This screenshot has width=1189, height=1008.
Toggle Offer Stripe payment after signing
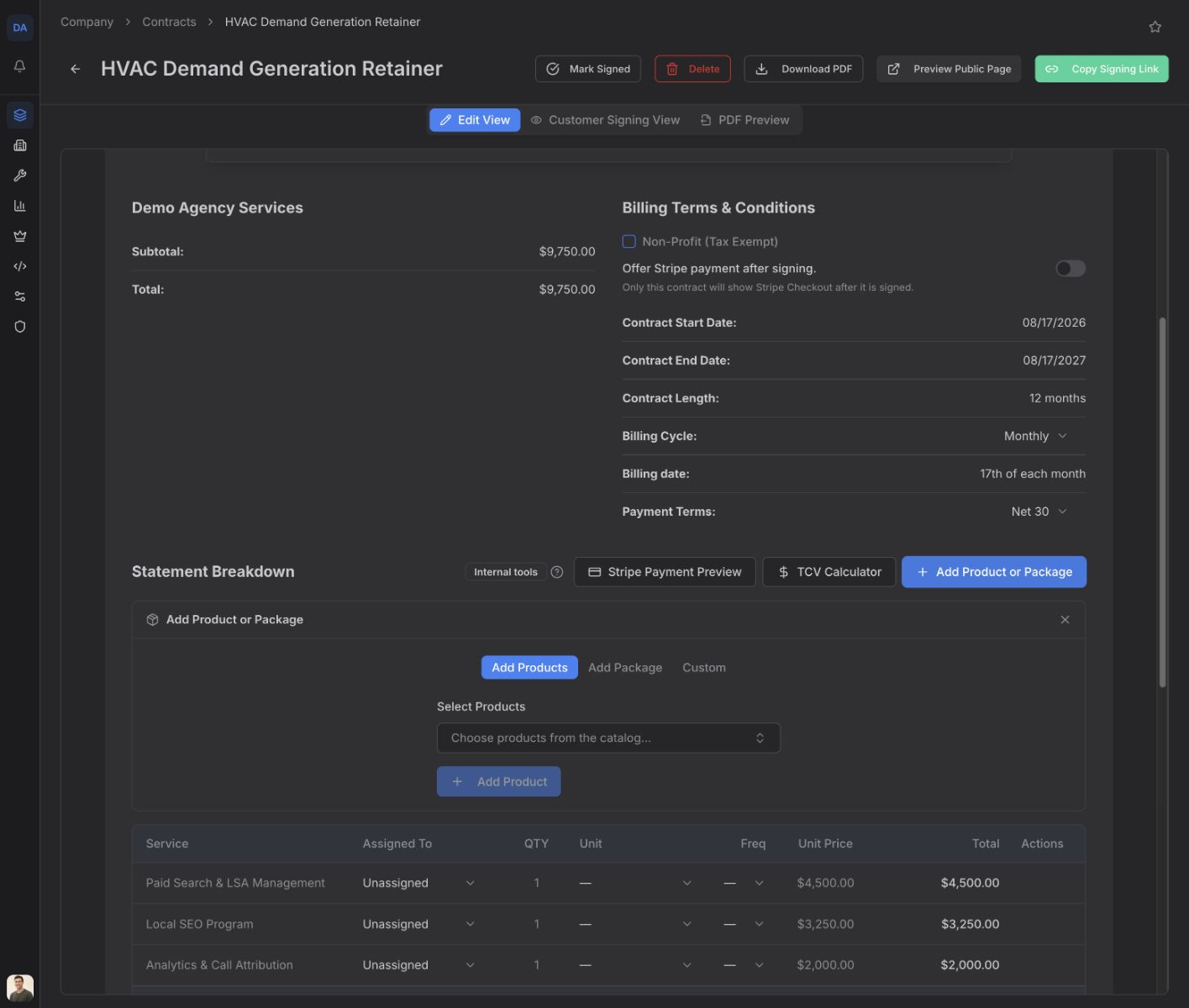tap(1071, 269)
